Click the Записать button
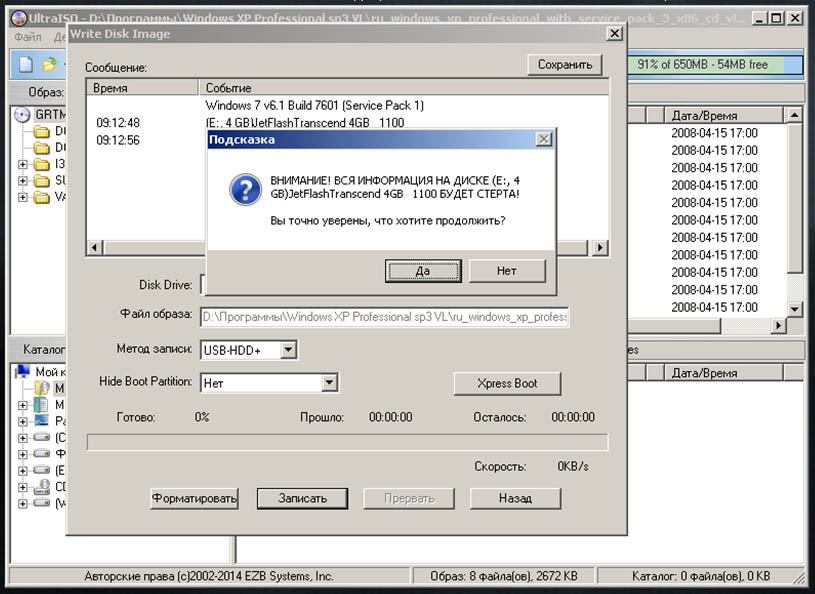815x594 pixels. coord(303,498)
